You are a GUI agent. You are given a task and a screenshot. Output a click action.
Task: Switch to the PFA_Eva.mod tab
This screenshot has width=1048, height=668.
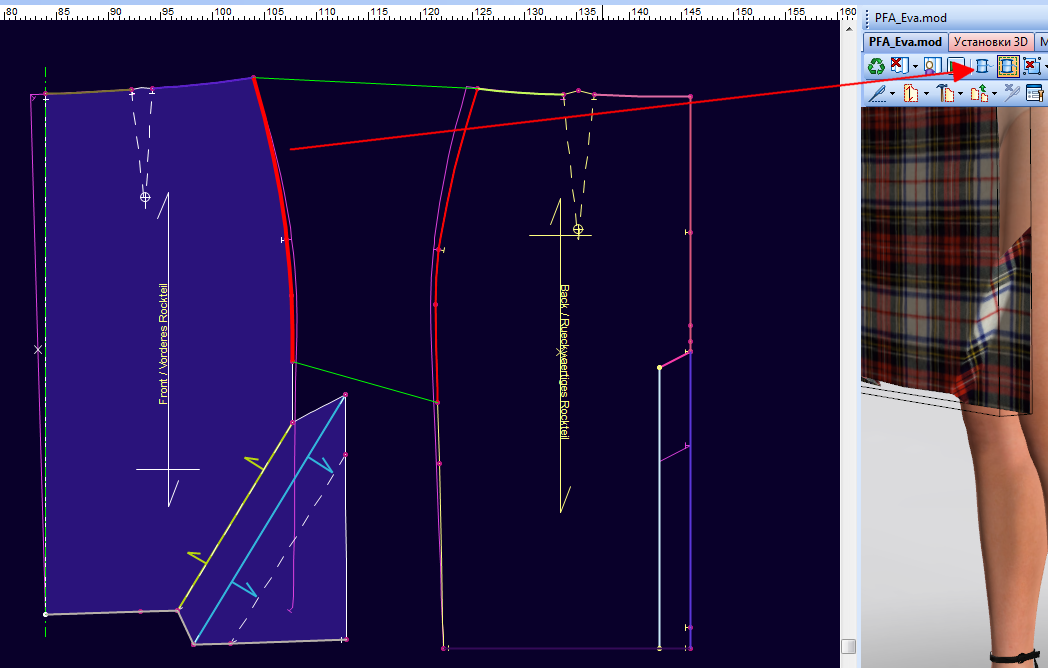point(904,42)
